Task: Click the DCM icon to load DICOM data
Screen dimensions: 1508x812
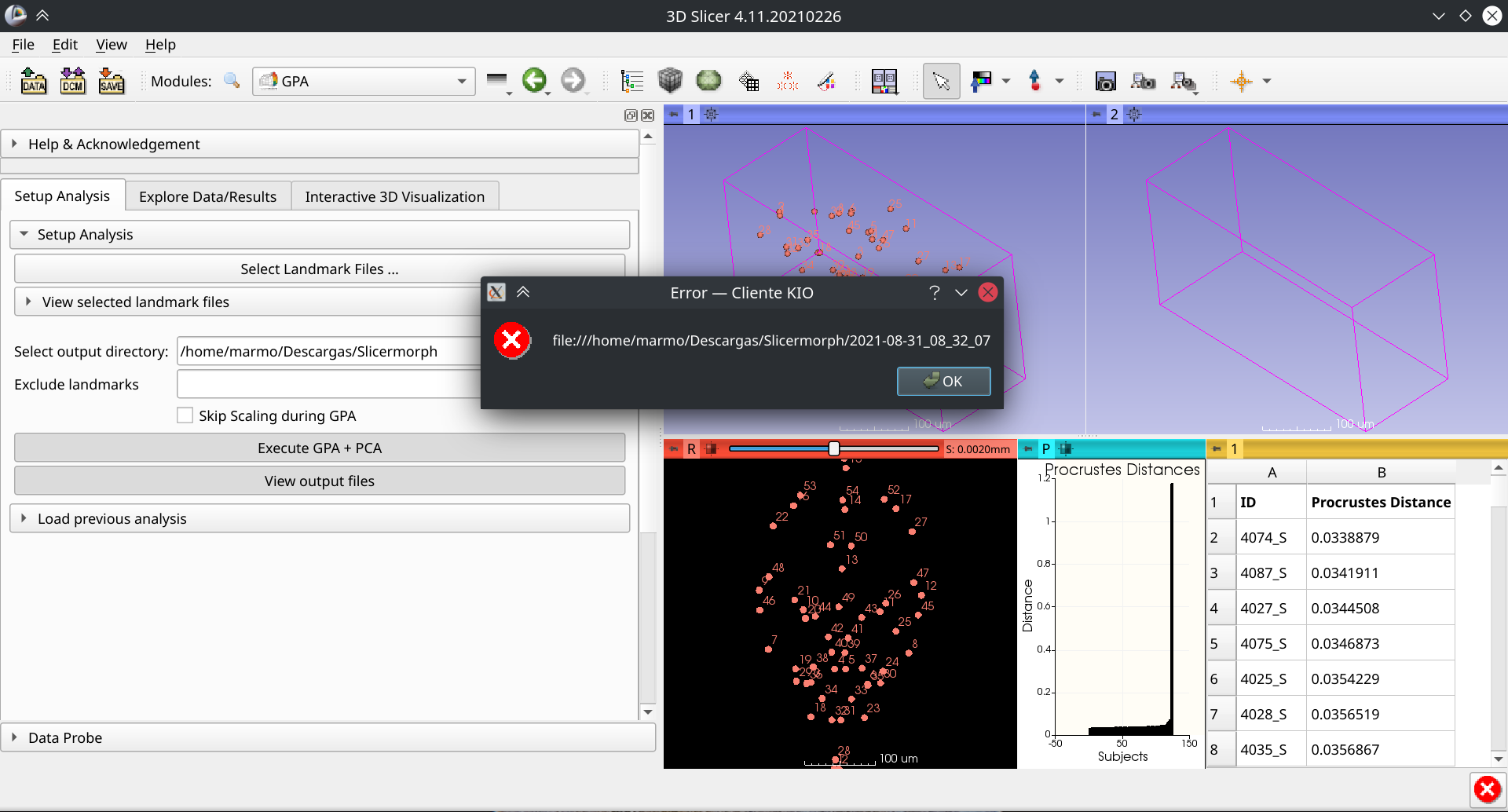Action: pos(73,81)
